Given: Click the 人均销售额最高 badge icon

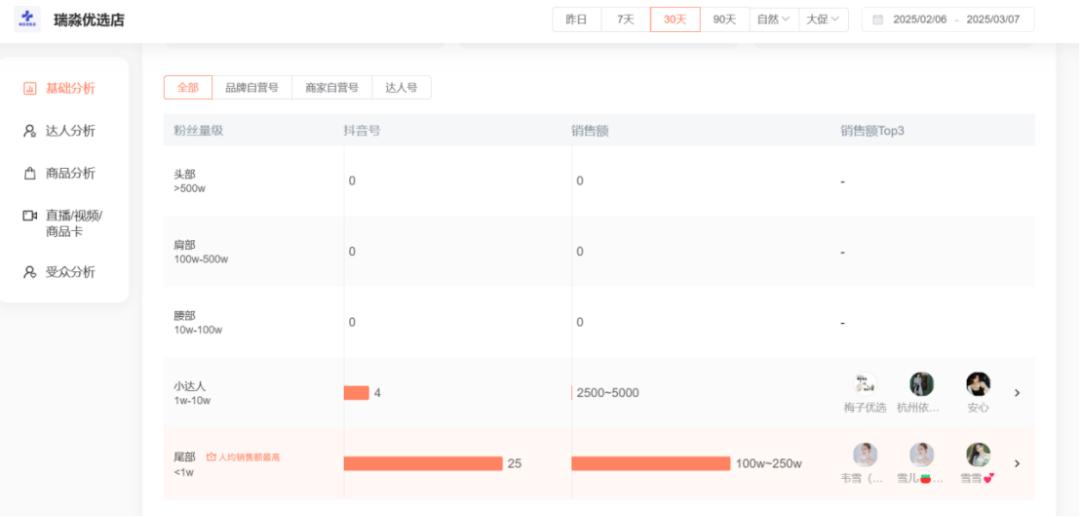Looking at the screenshot, I should [x=211, y=457].
